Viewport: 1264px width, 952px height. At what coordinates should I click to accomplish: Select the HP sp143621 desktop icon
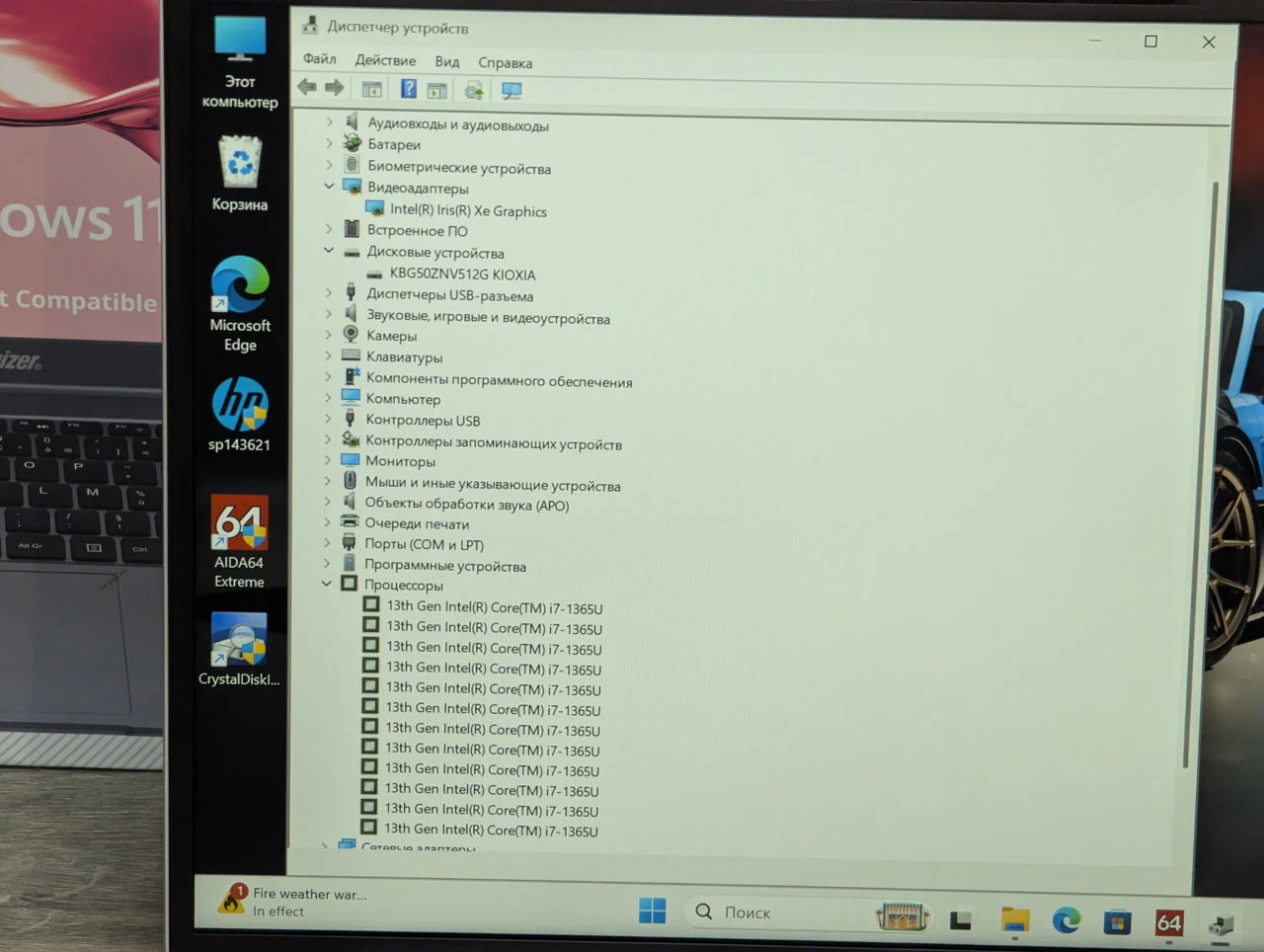(x=239, y=415)
